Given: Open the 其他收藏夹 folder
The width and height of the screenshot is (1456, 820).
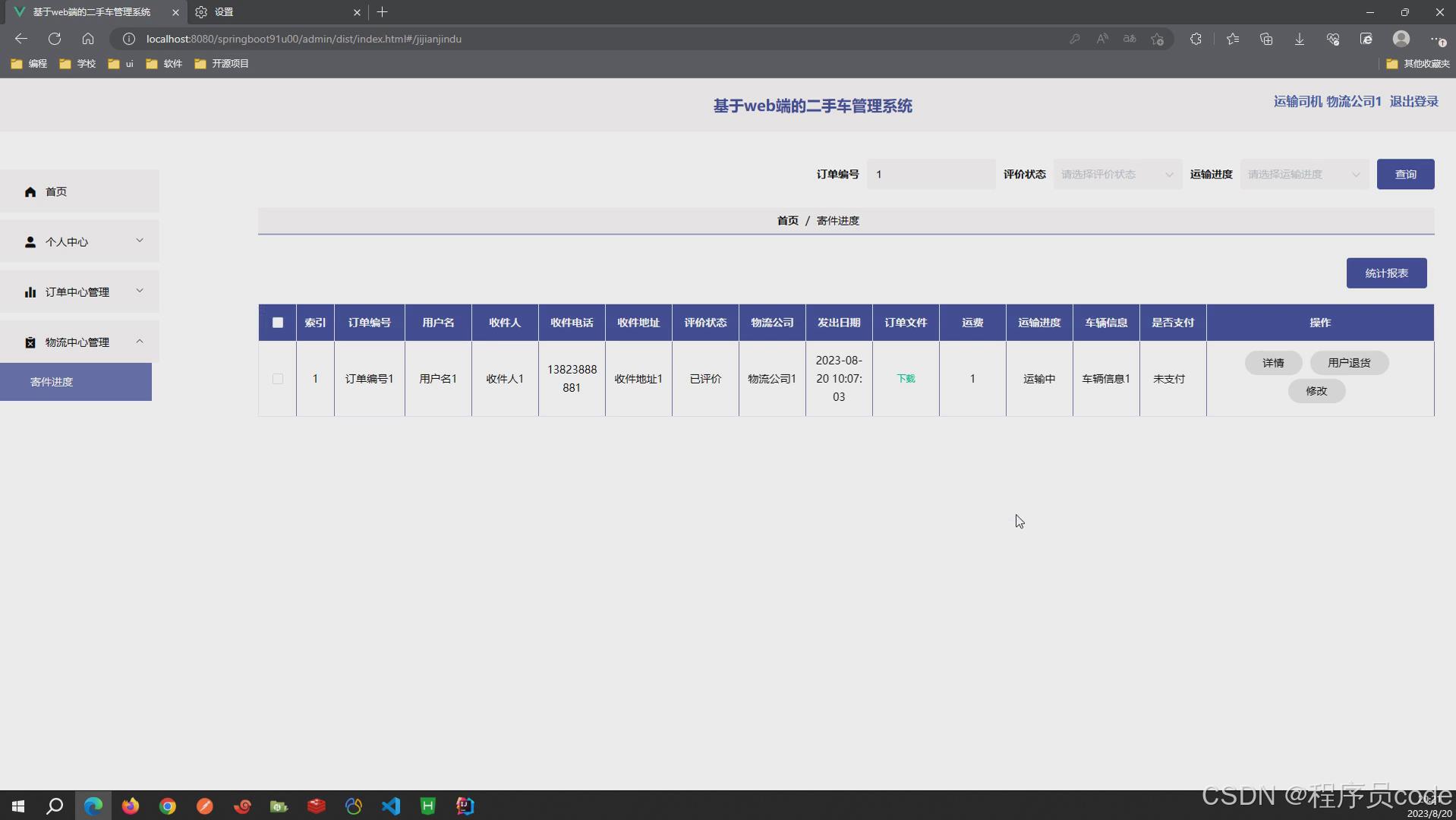Looking at the screenshot, I should pos(1417,64).
